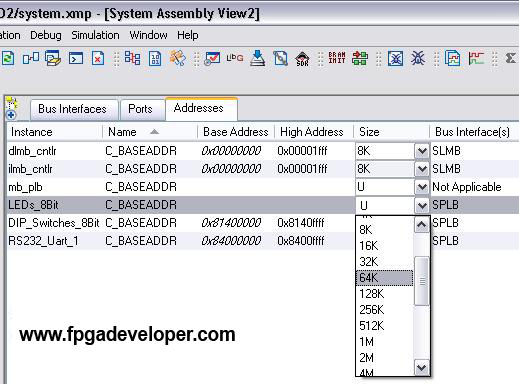Choose 512K from the size list

(384, 326)
